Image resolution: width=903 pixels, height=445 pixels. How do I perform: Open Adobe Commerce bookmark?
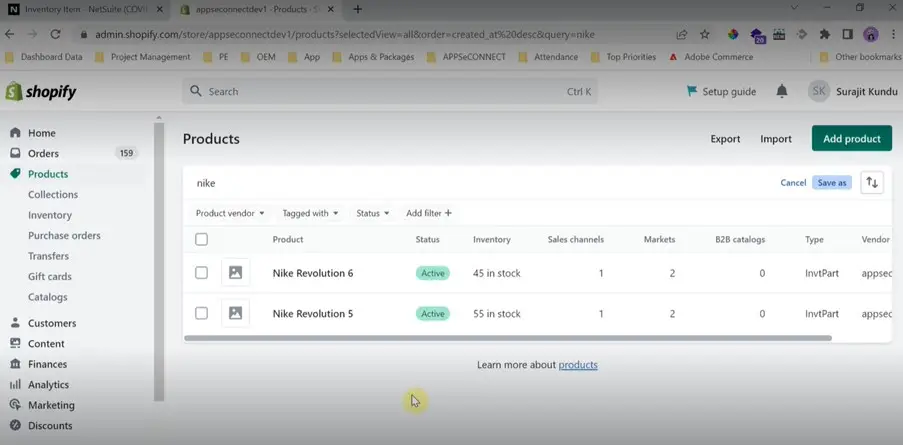pyautogui.click(x=711, y=57)
